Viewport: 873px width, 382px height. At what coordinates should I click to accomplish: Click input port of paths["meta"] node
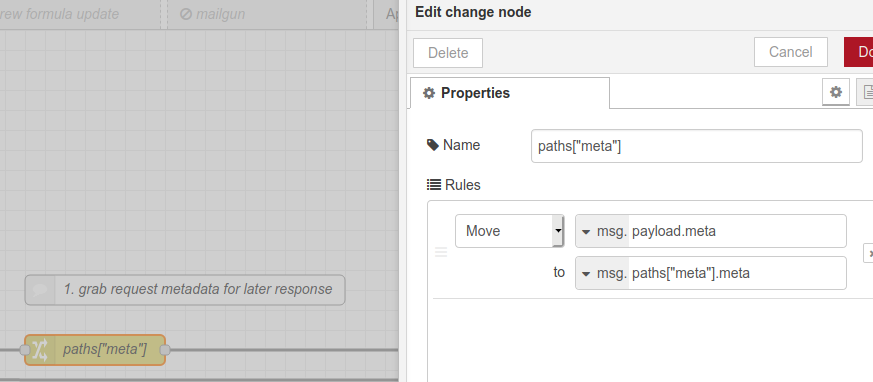click(24, 350)
